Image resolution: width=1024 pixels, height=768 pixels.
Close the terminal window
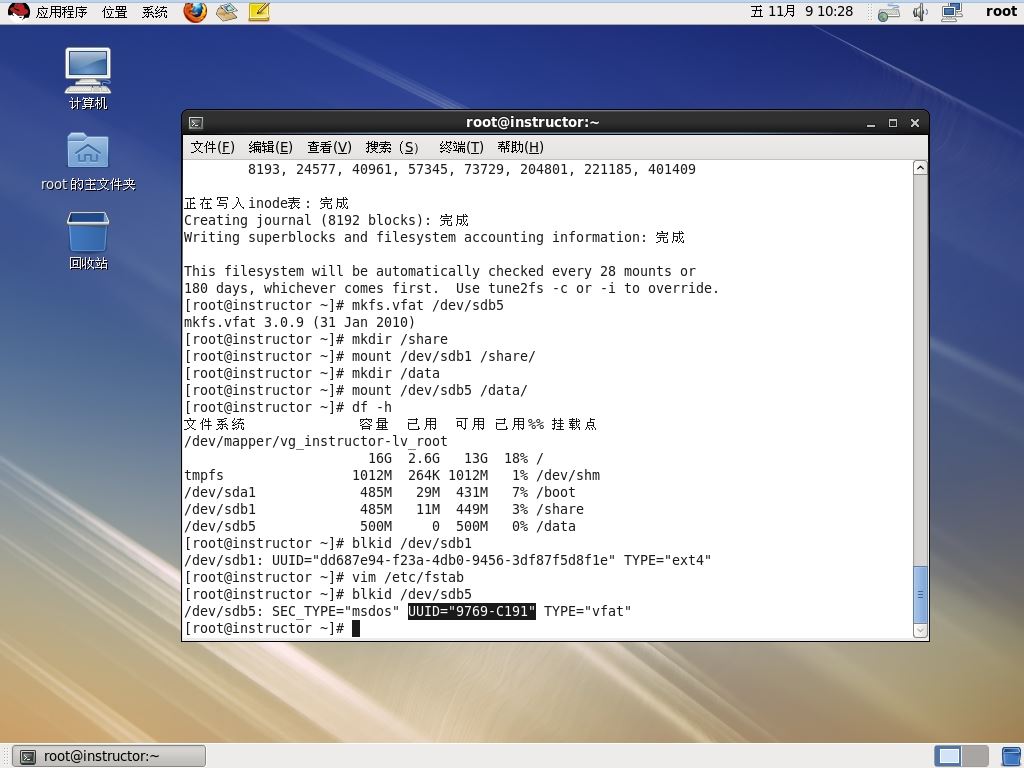tap(915, 123)
